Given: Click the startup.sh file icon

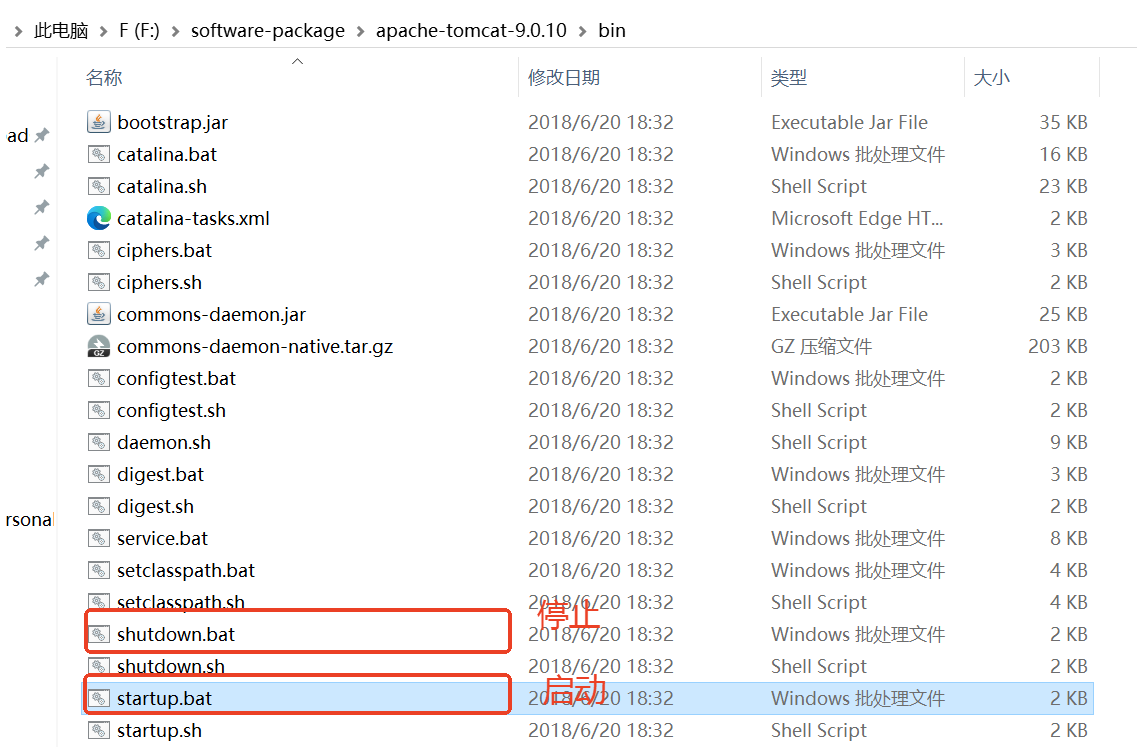Looking at the screenshot, I should [99, 730].
